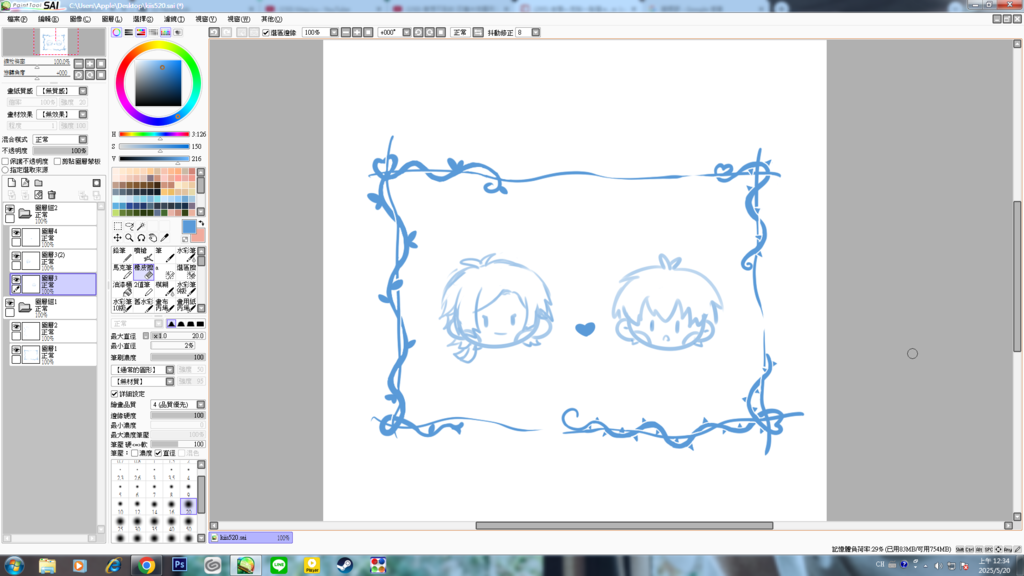Show the HSV slider panel
The height and width of the screenshot is (576, 1024).
click(141, 32)
